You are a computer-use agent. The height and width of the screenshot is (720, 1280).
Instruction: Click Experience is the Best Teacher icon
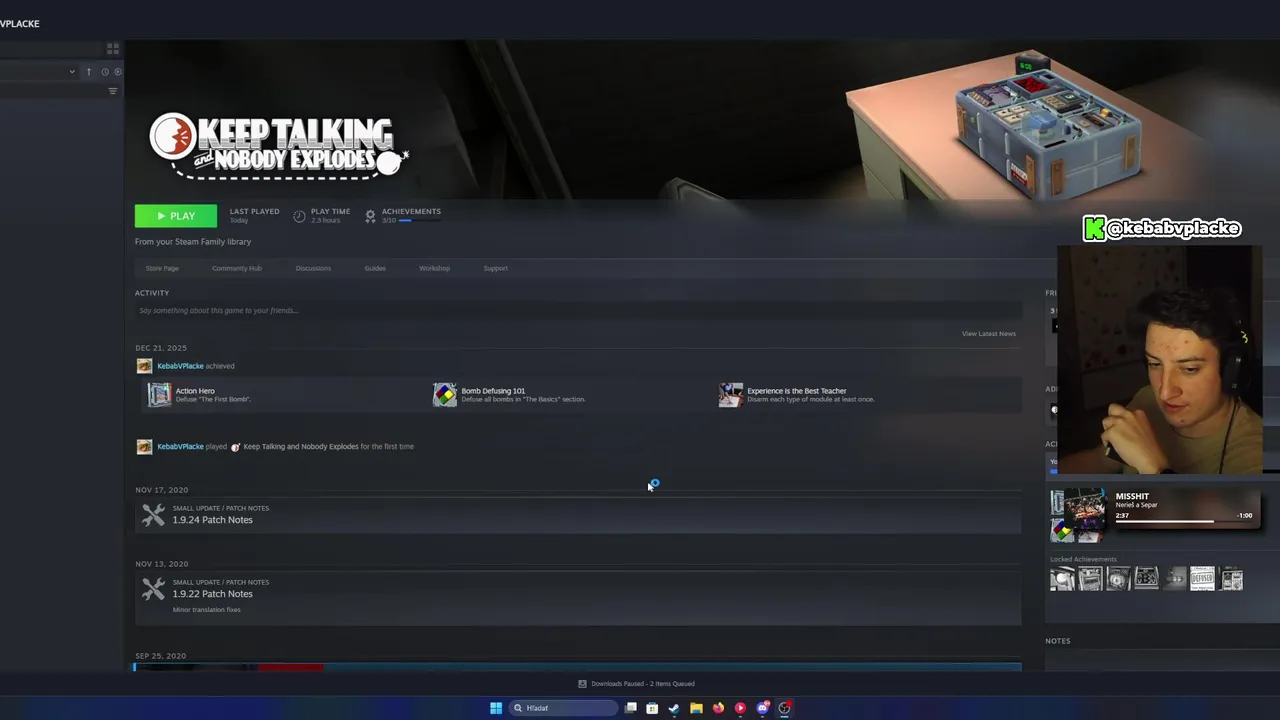pos(731,395)
